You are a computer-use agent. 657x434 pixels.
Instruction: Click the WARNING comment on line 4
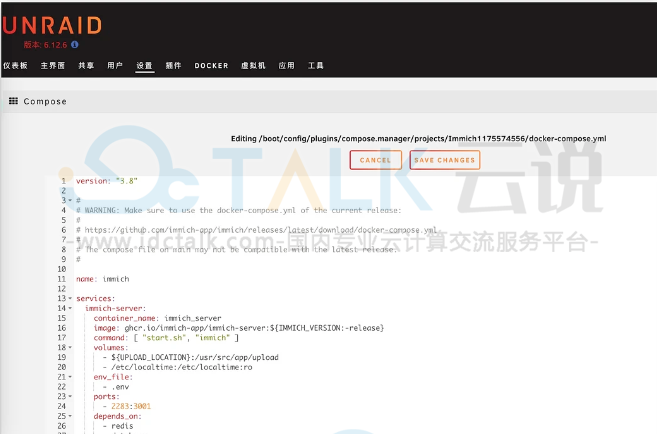pyautogui.click(x=238, y=210)
